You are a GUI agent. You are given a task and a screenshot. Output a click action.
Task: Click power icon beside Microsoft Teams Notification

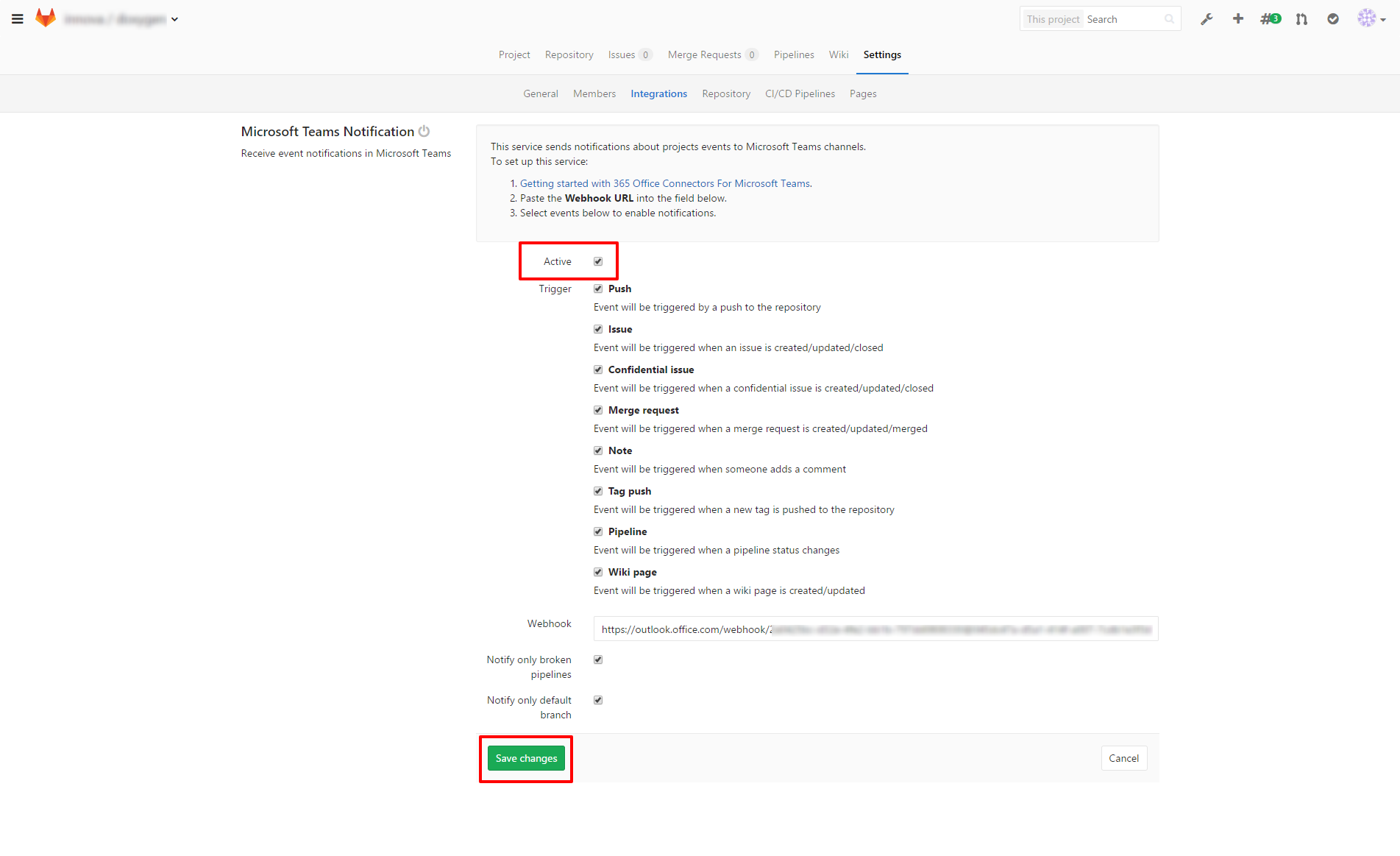point(424,131)
